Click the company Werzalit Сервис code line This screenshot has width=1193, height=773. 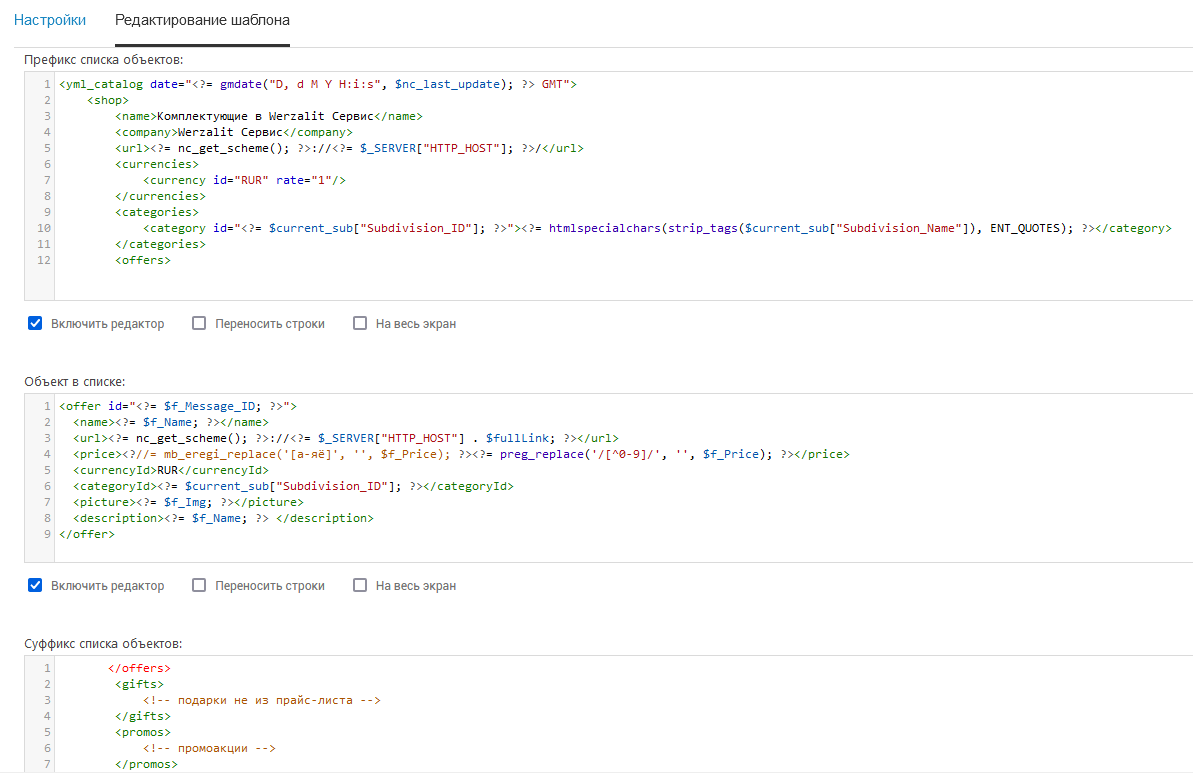pyautogui.click(x=234, y=132)
